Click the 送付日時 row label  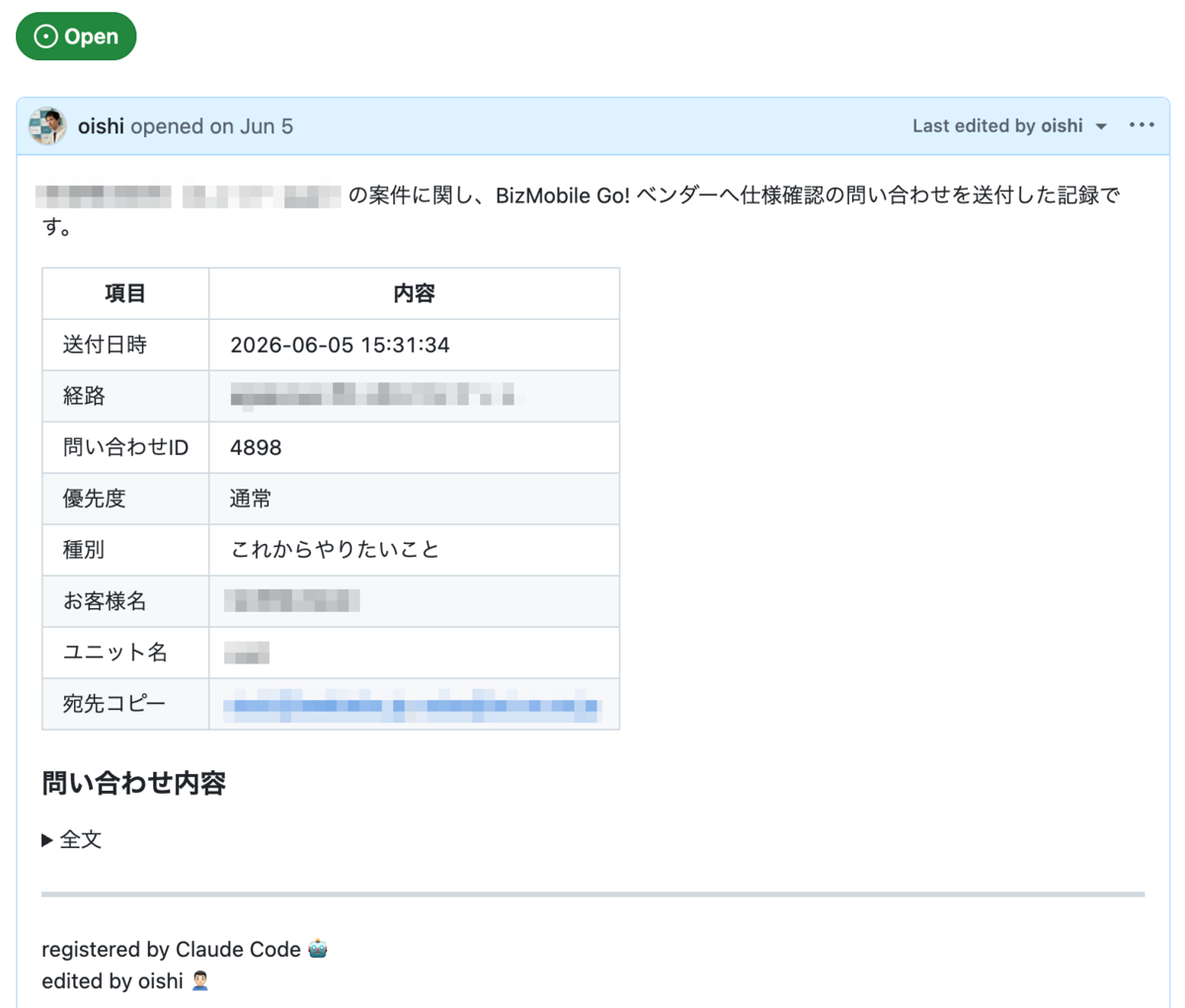click(x=105, y=346)
